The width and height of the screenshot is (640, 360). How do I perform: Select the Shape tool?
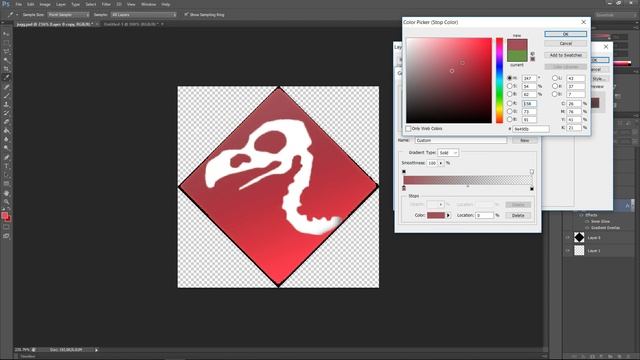tap(6, 184)
